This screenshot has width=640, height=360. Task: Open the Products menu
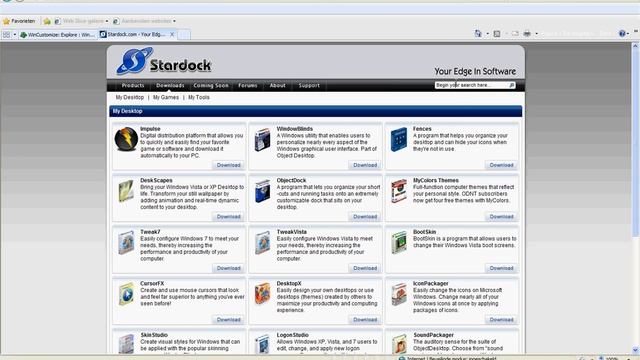click(x=133, y=85)
